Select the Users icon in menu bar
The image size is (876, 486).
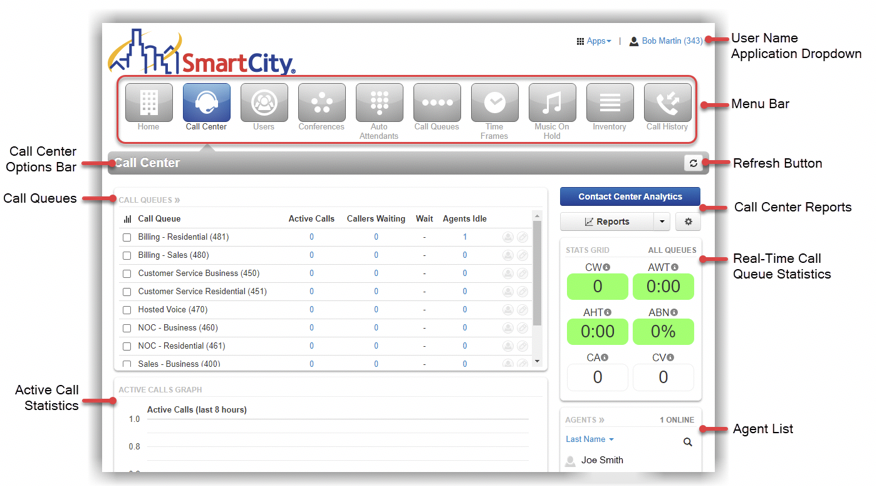click(x=264, y=103)
